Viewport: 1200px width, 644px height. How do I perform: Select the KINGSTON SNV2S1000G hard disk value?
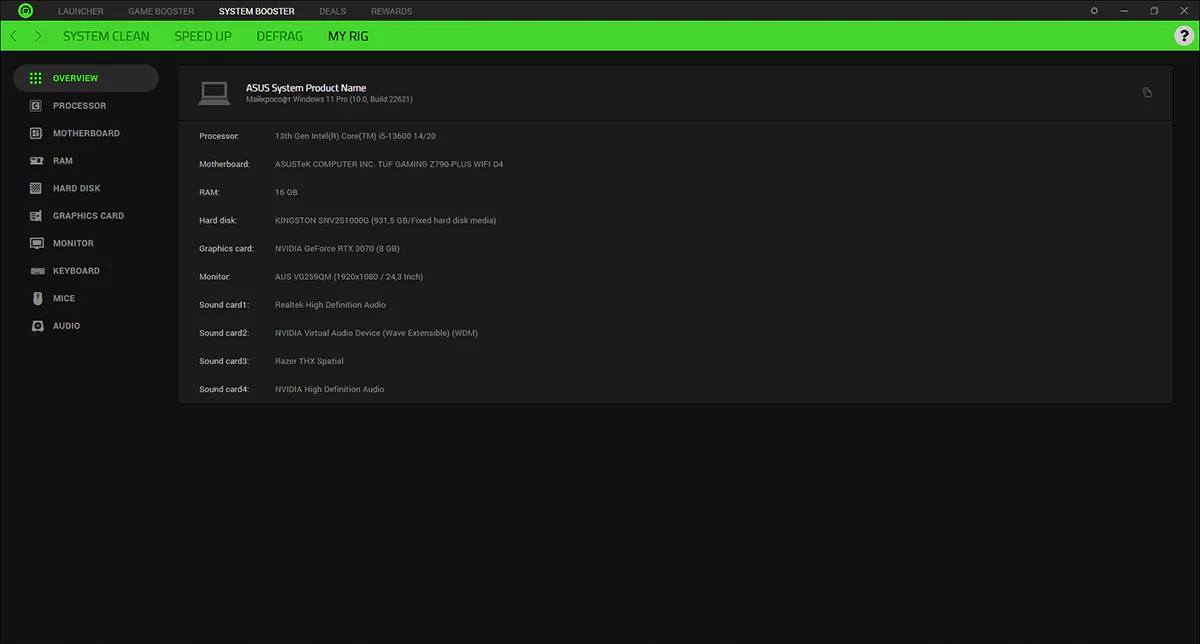pos(385,220)
